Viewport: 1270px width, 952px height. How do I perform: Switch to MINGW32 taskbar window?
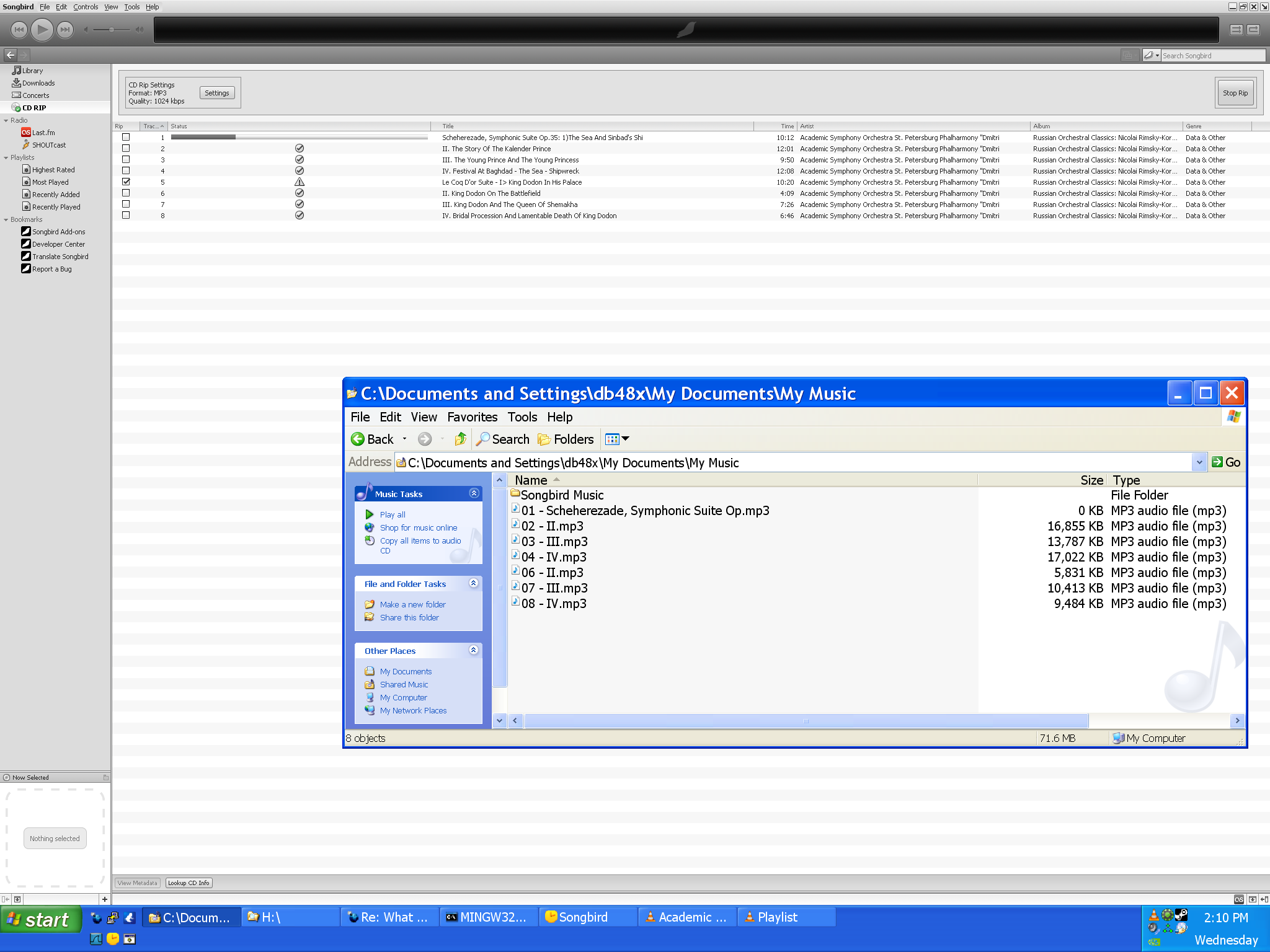(489, 917)
